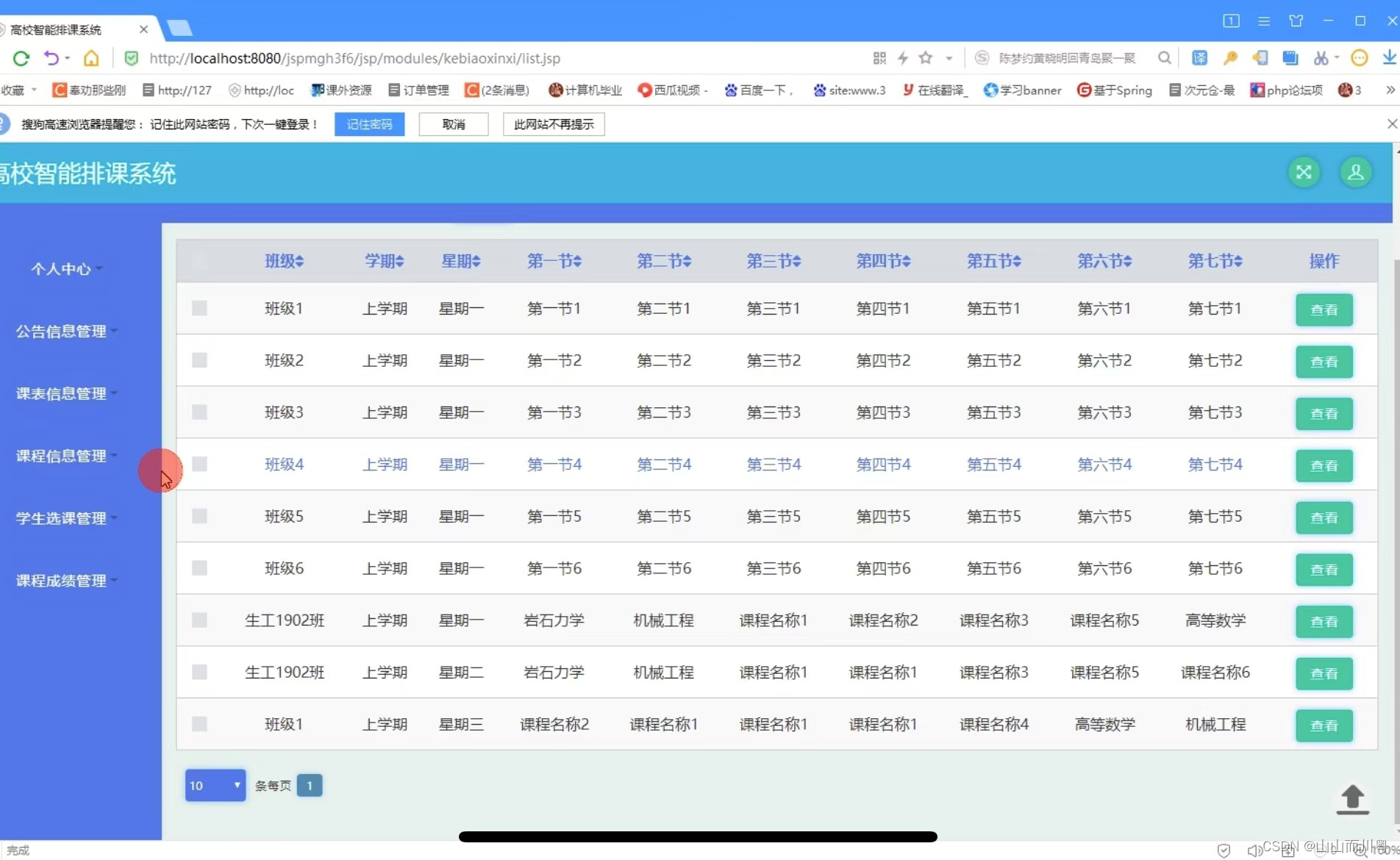Bookmark page with the star icon
This screenshot has width=1400, height=860.
(x=926, y=57)
